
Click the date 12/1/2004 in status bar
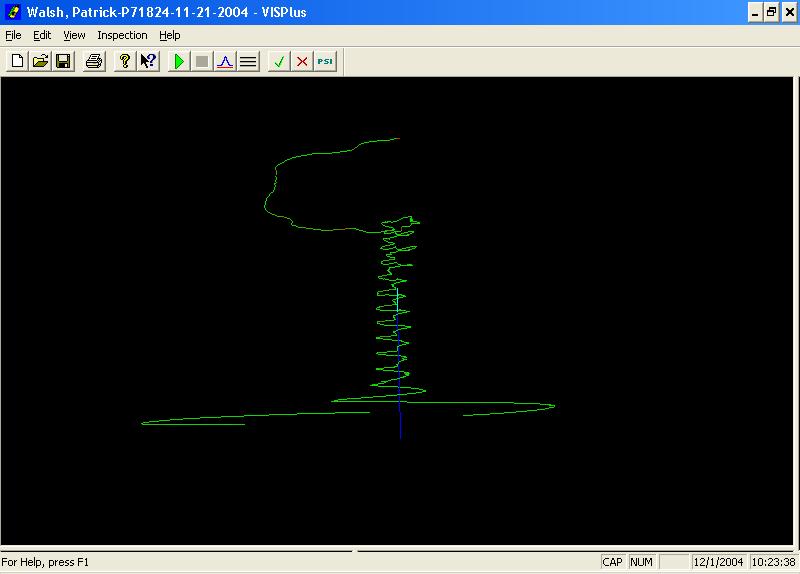718,562
